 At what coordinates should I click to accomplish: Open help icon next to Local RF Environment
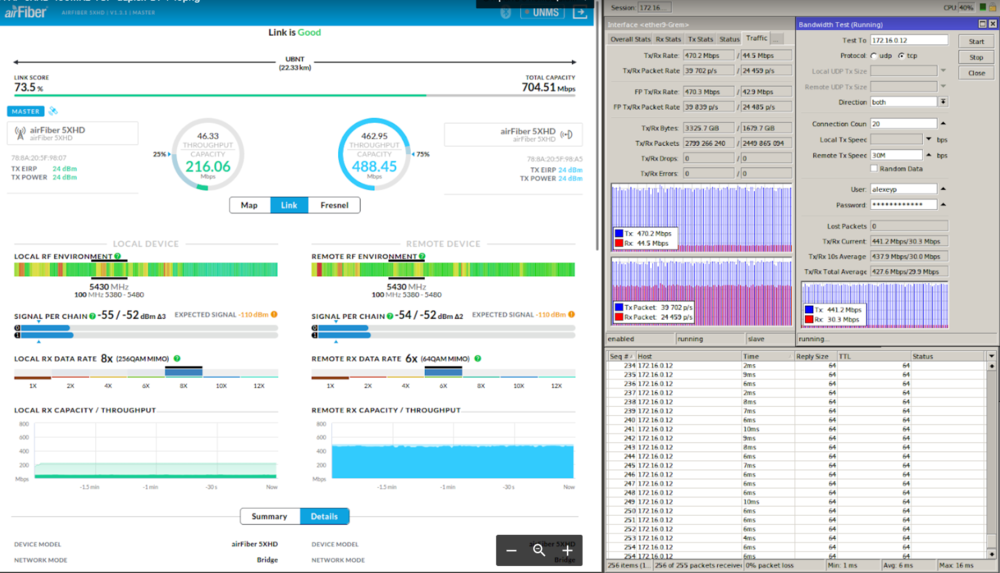117,256
